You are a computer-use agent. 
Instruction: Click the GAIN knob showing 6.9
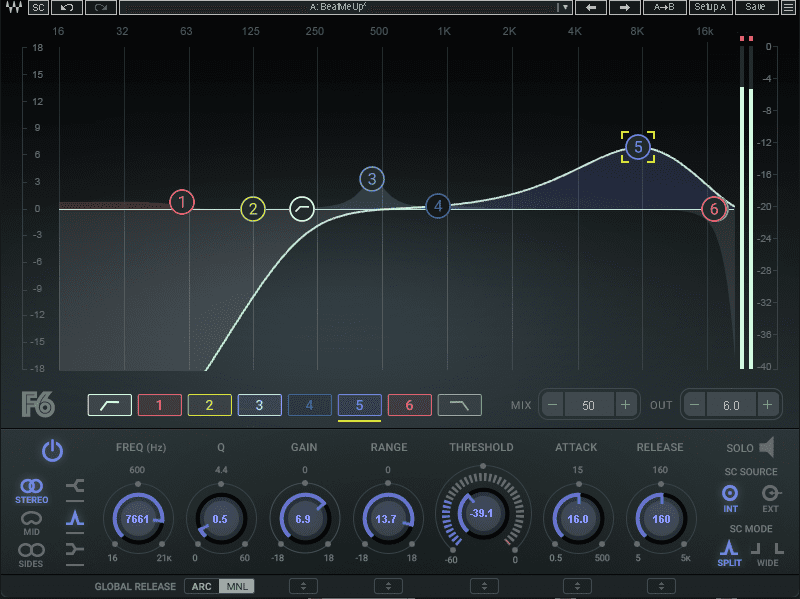click(304, 519)
